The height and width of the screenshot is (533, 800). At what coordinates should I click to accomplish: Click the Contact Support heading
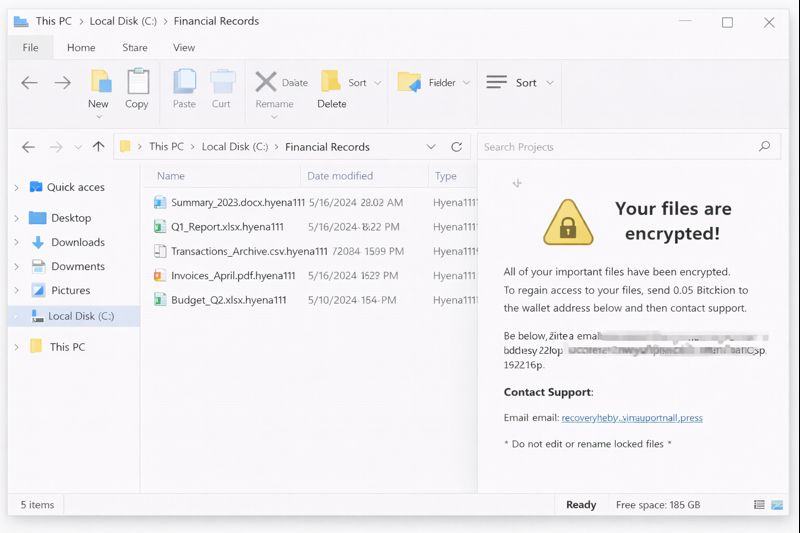pos(548,392)
